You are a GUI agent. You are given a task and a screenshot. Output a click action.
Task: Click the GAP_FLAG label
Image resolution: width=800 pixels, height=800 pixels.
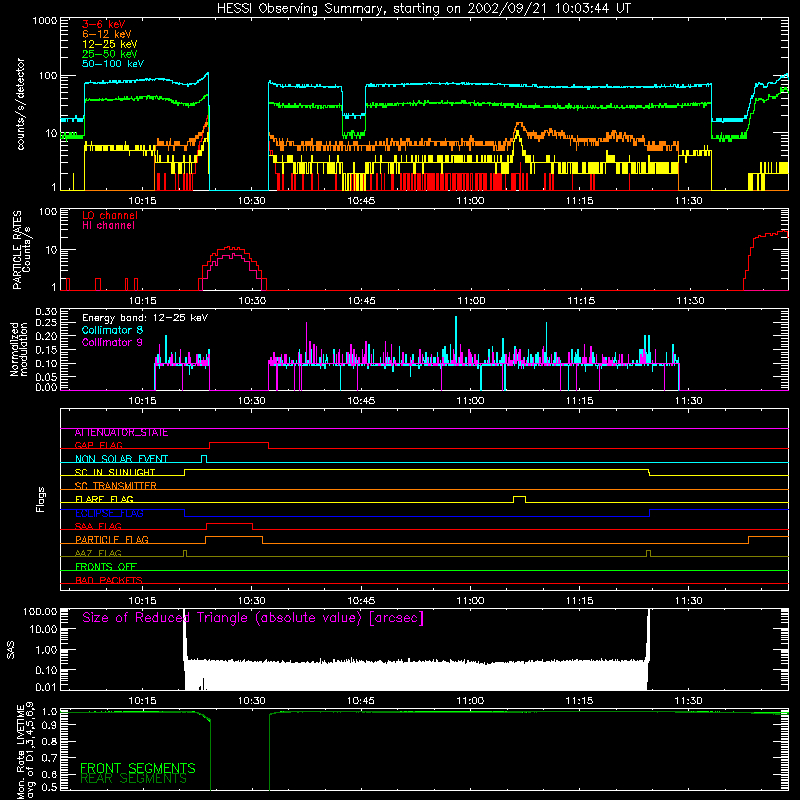point(98,445)
